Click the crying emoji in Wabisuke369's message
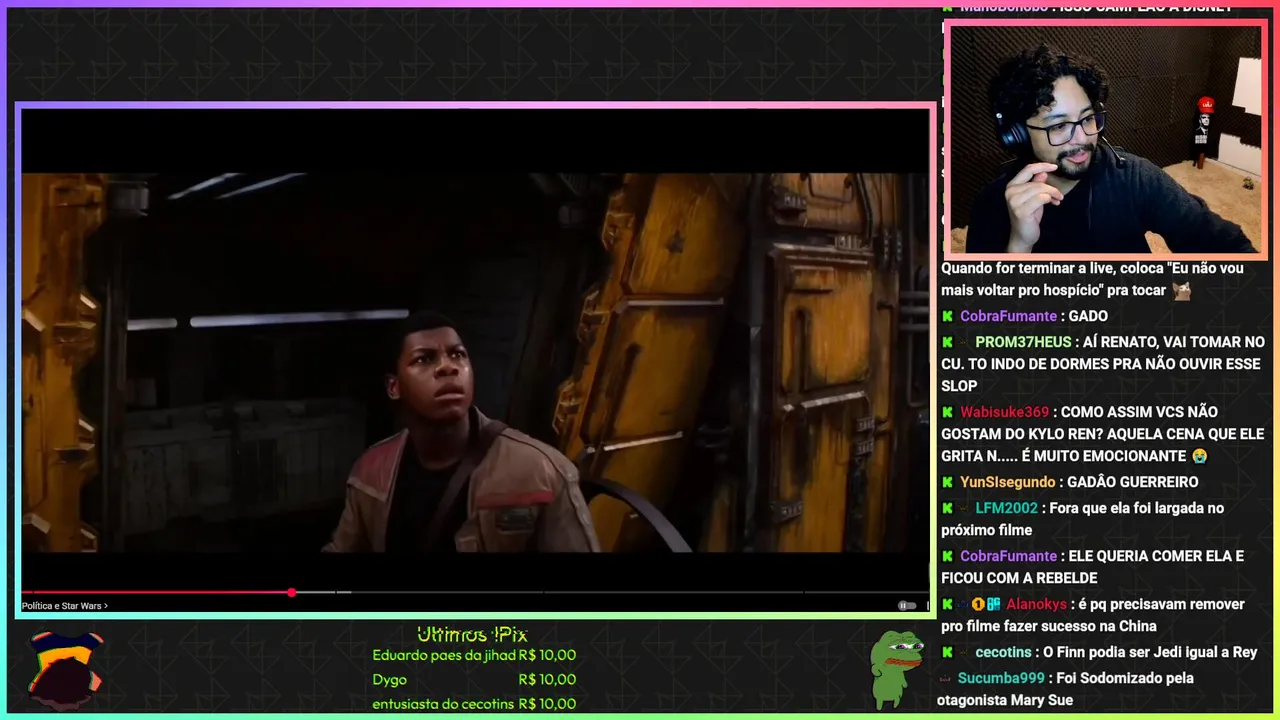Viewport: 1280px width, 720px height. tap(1199, 456)
